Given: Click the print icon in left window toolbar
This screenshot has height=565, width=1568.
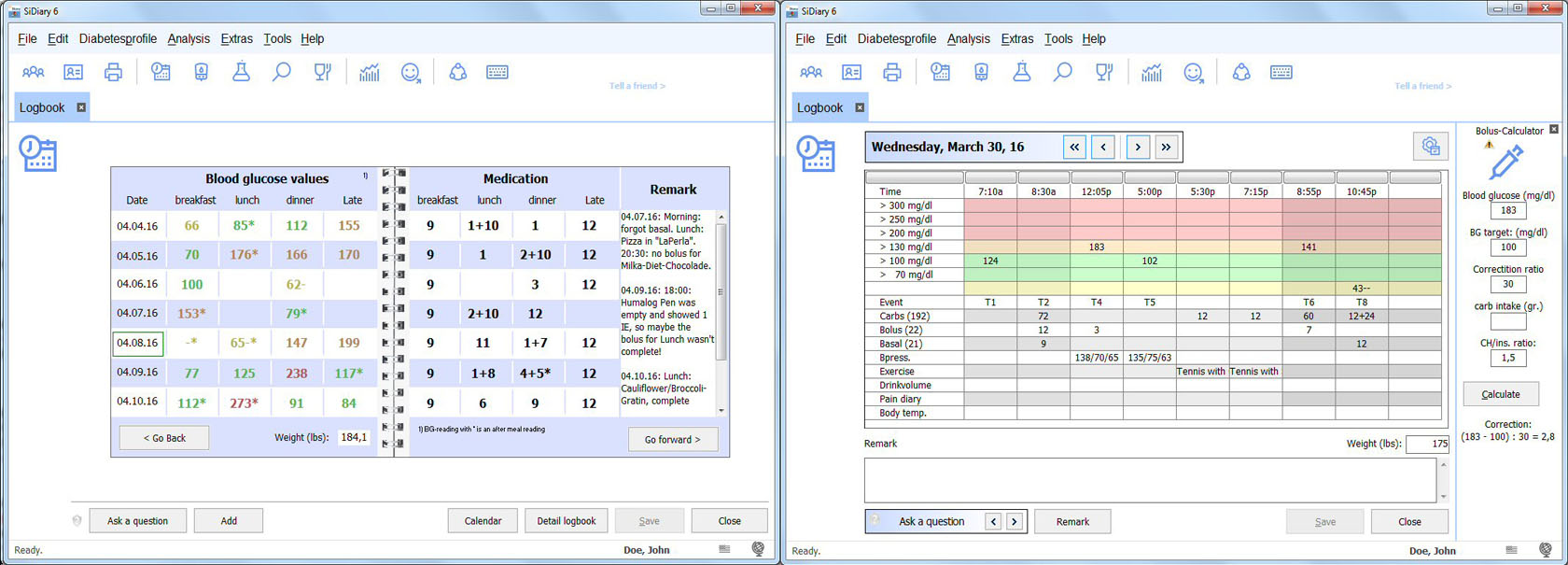Looking at the screenshot, I should [113, 72].
